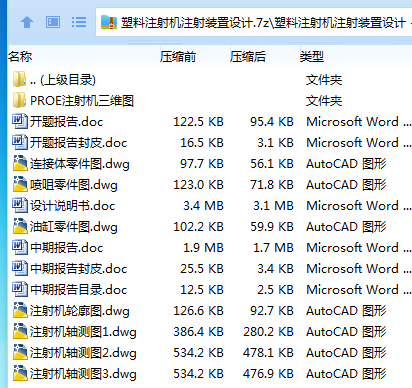Click the 122.5 KB size of 开题报告.doc
Image resolution: width=412 pixels, height=388 pixels.
point(198,122)
